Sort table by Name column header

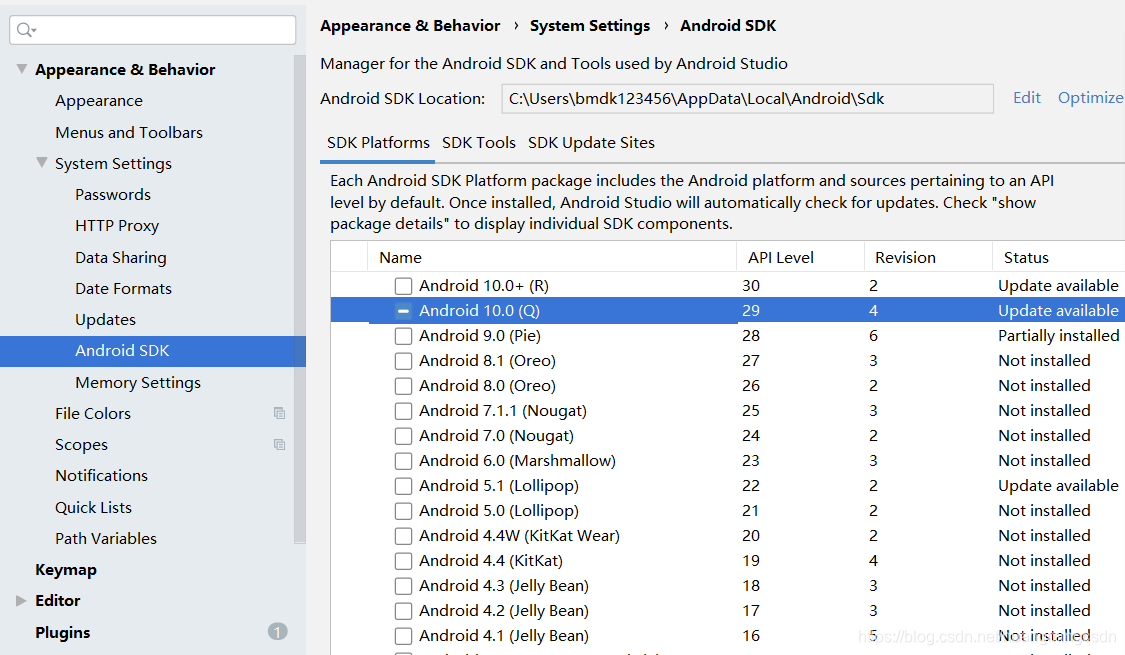552,258
